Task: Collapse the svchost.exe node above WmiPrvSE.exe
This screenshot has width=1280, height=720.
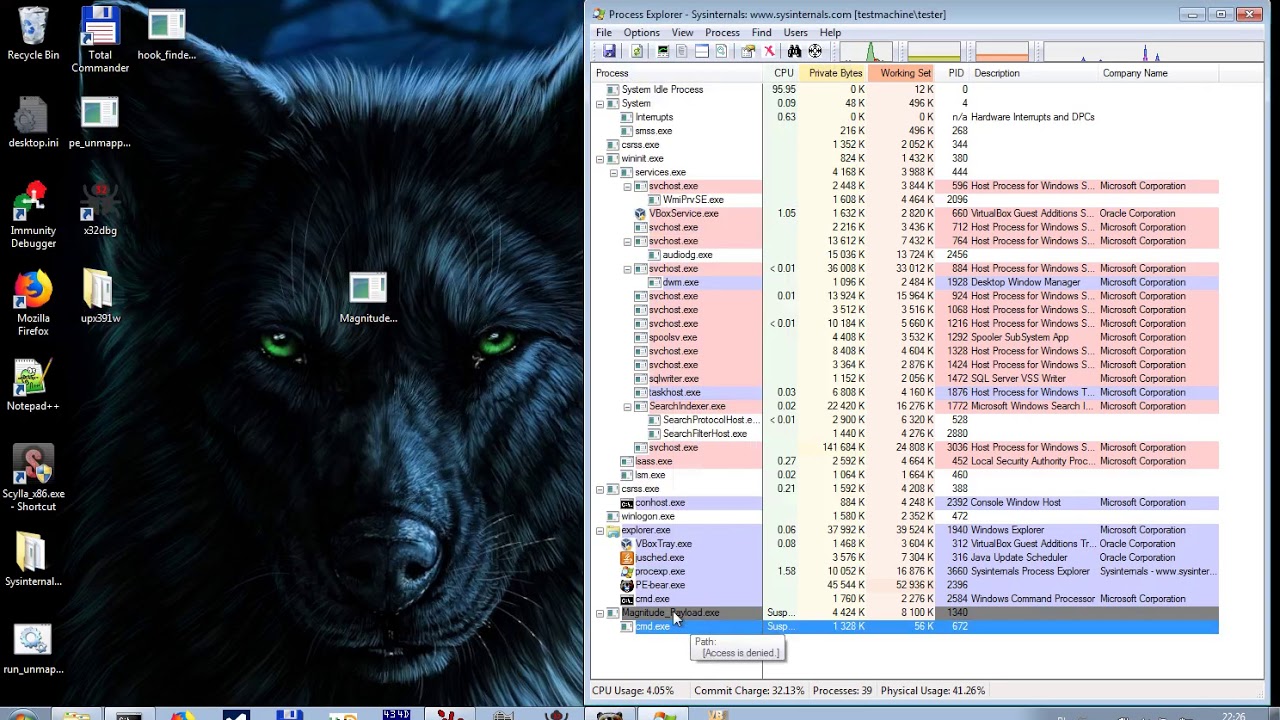Action: coord(627,186)
